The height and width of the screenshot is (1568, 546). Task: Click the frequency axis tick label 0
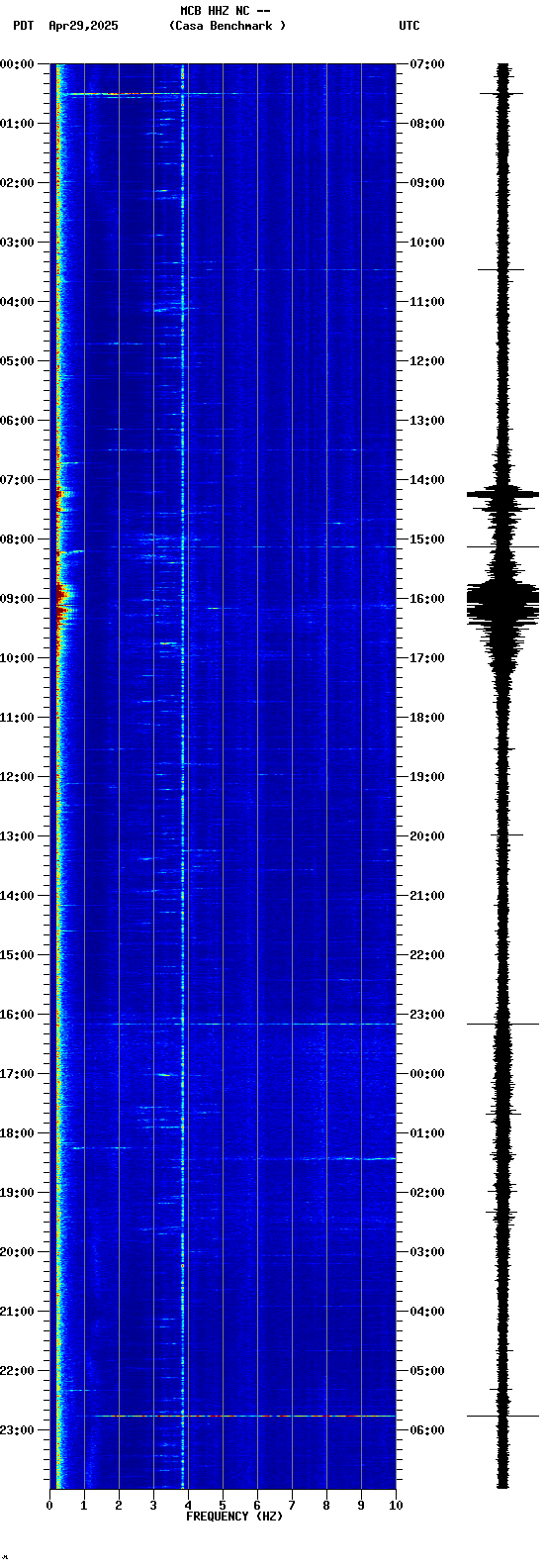click(49, 1506)
